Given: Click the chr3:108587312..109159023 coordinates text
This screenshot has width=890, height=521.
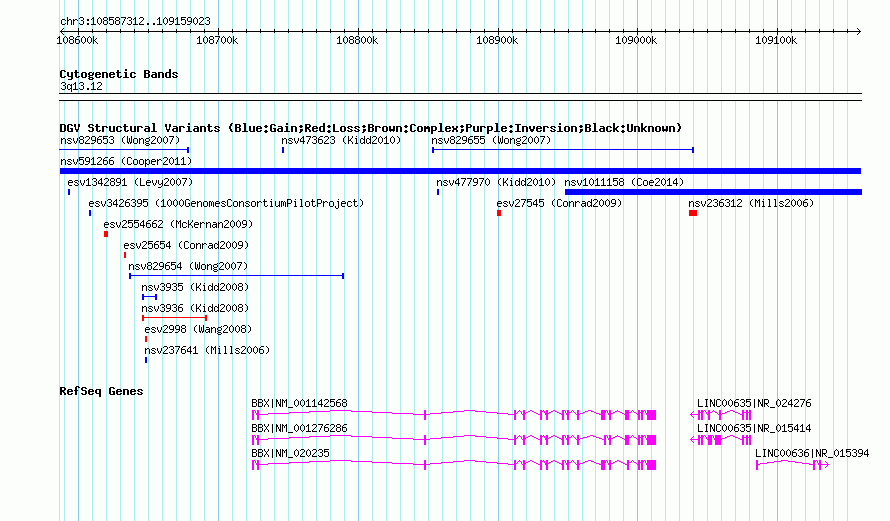Looking at the screenshot, I should (x=135, y=21).
